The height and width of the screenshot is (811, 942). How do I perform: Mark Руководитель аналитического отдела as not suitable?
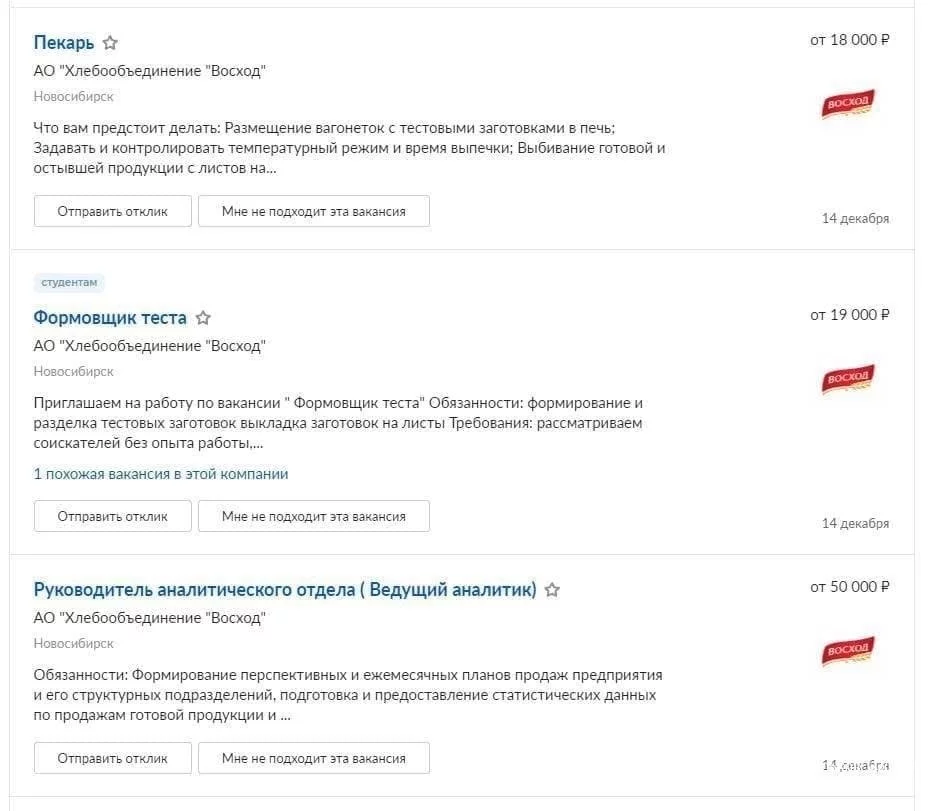[314, 758]
